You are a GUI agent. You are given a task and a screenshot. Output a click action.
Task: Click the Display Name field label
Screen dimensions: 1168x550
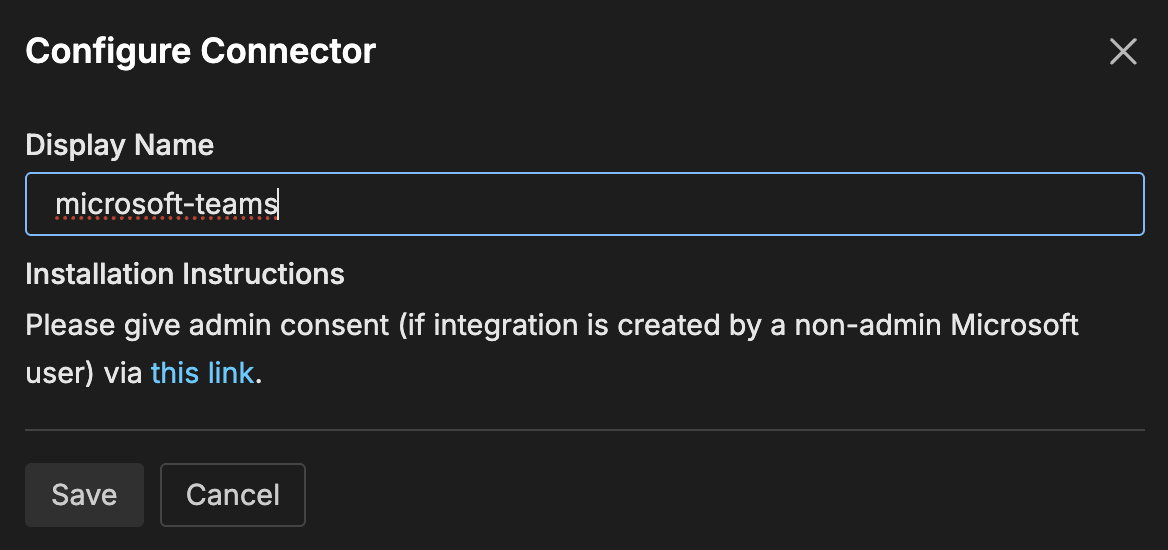[119, 145]
